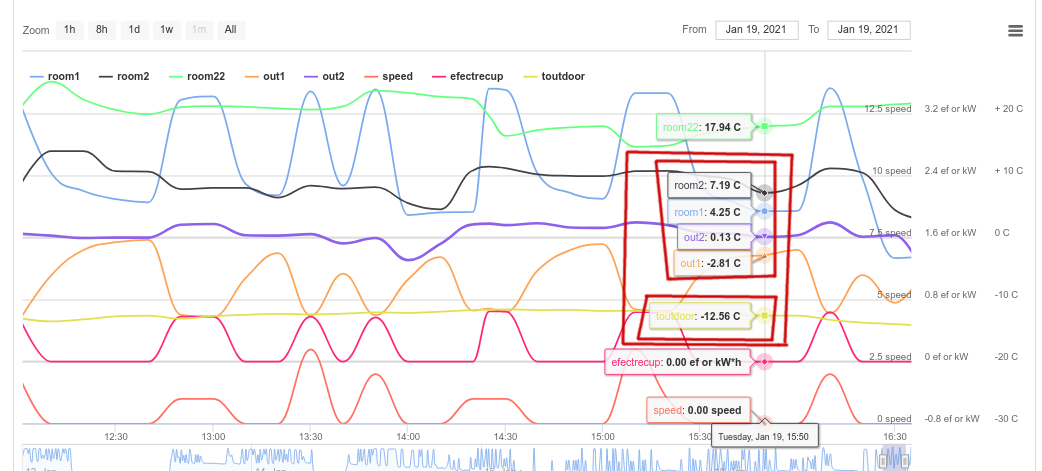Viewport: 1042px width, 471px height.
Task: Click the room22 data point marker
Action: tap(764, 126)
